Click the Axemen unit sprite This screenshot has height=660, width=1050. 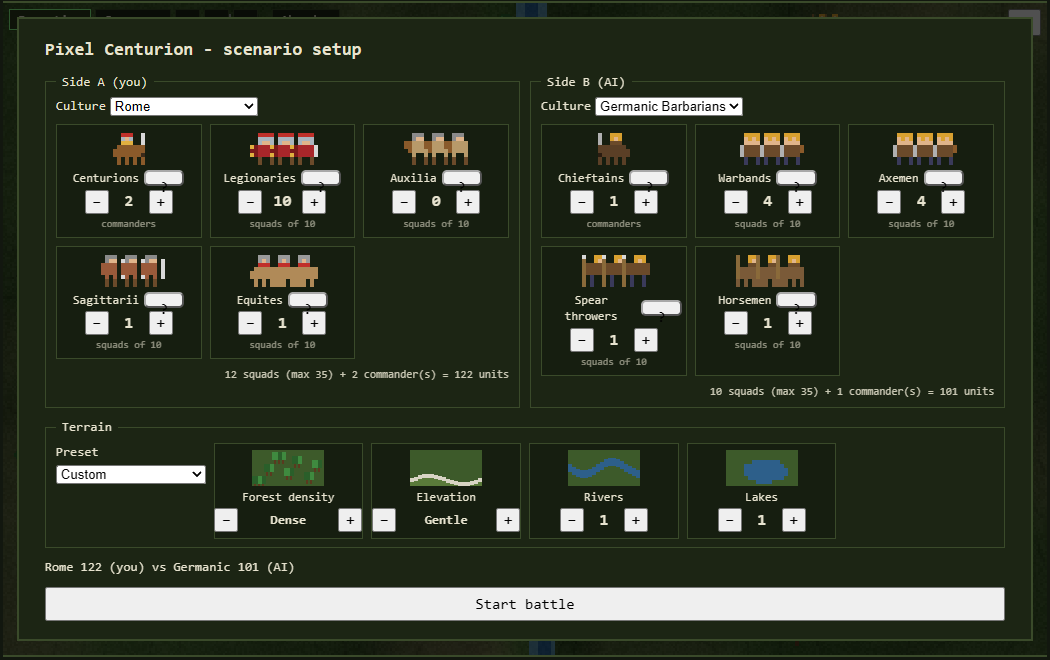[925, 149]
